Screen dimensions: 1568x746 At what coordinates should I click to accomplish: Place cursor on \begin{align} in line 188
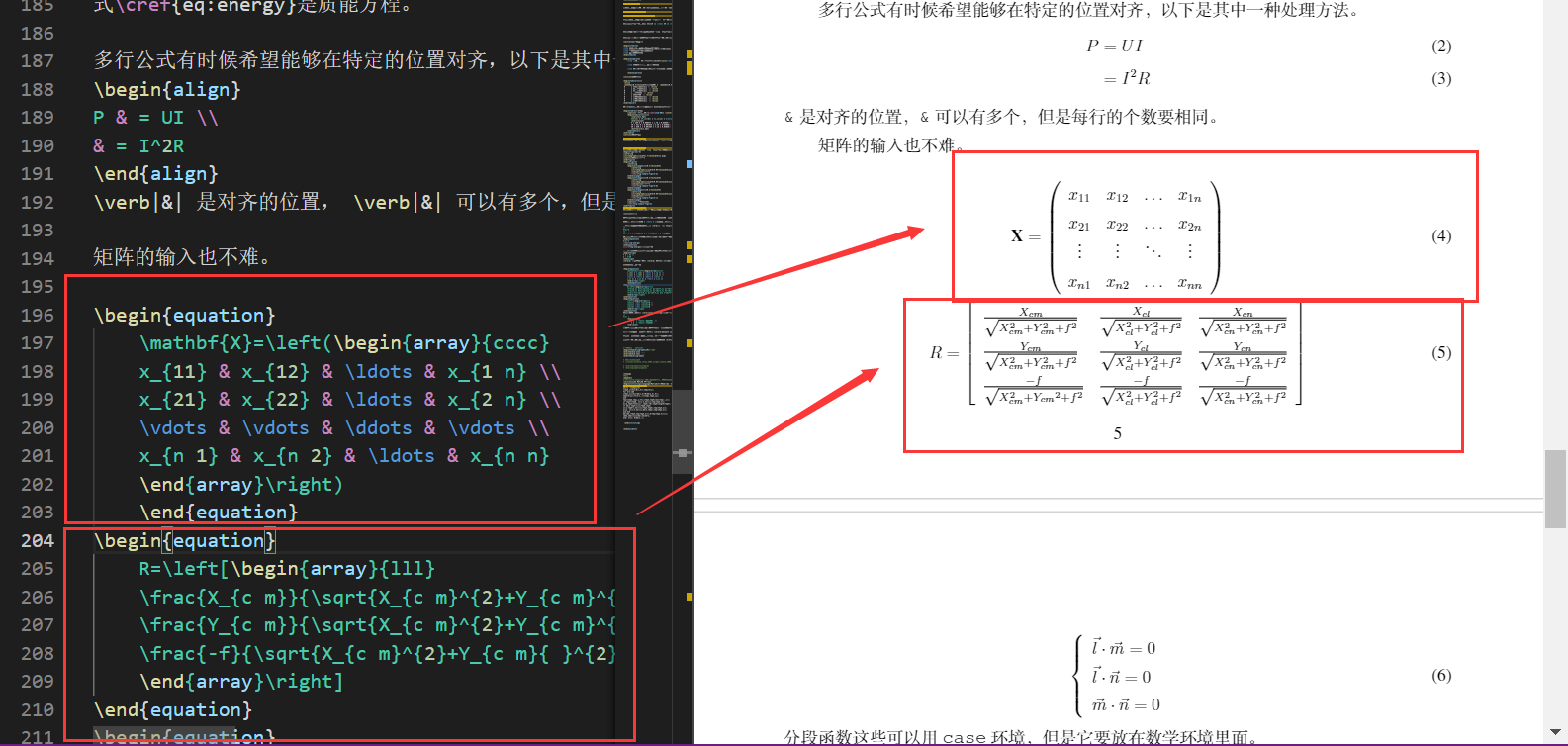(167, 89)
